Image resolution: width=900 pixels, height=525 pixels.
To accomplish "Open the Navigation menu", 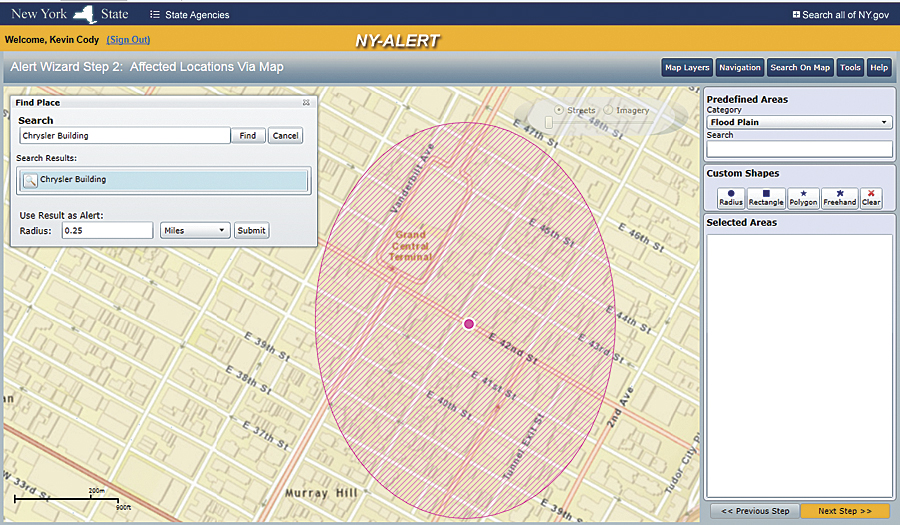I will pyautogui.click(x=739, y=68).
